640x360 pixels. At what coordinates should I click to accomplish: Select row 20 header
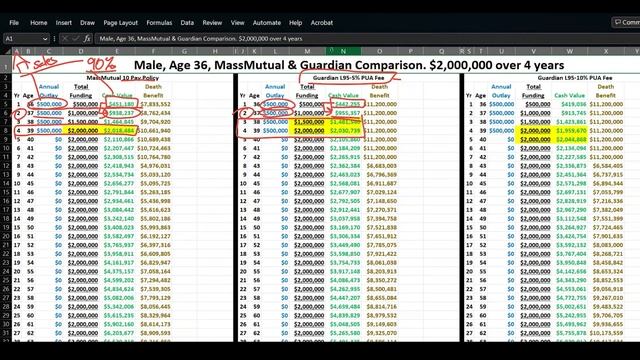coord(6,236)
